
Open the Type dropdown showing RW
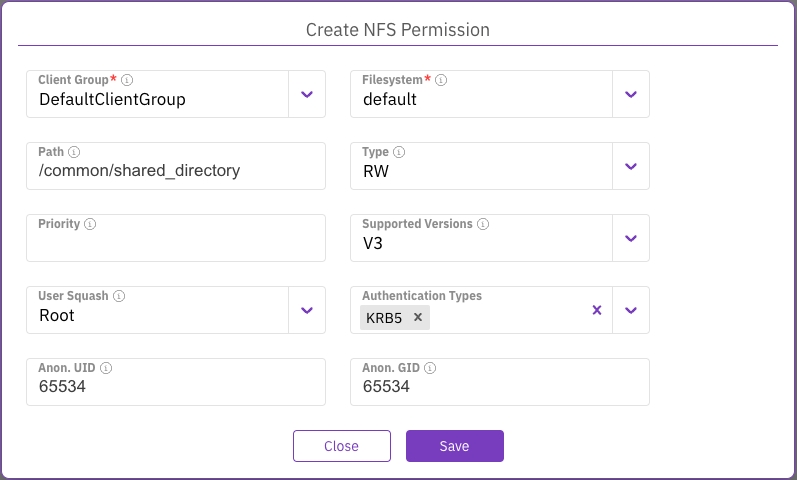point(630,166)
